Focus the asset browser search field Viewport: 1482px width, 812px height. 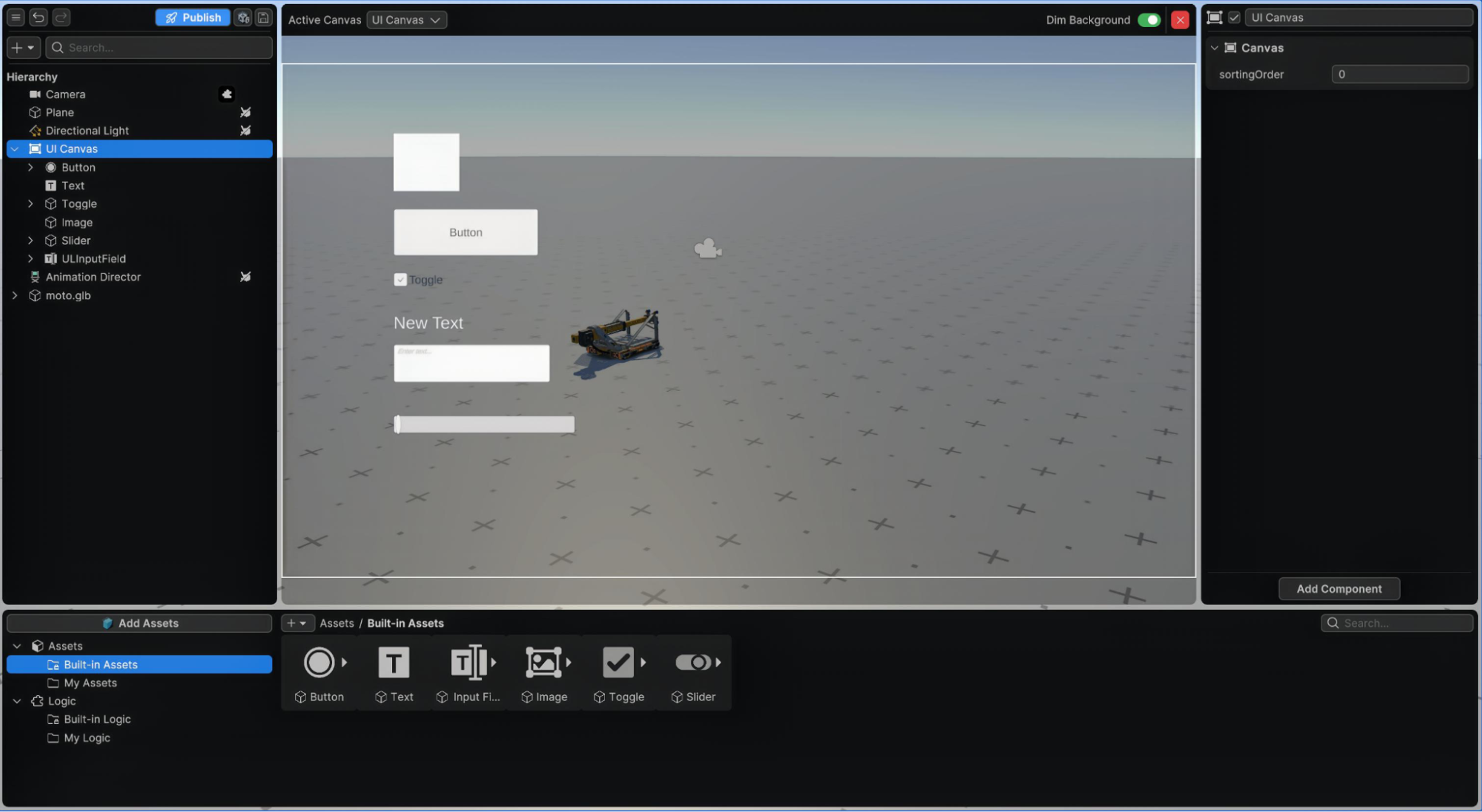(1396, 624)
